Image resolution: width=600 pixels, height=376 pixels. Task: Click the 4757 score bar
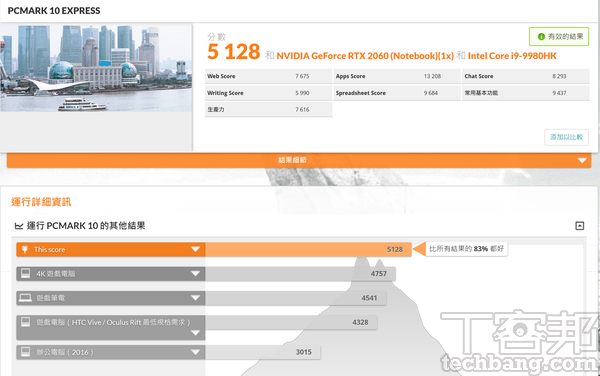[x=300, y=273]
